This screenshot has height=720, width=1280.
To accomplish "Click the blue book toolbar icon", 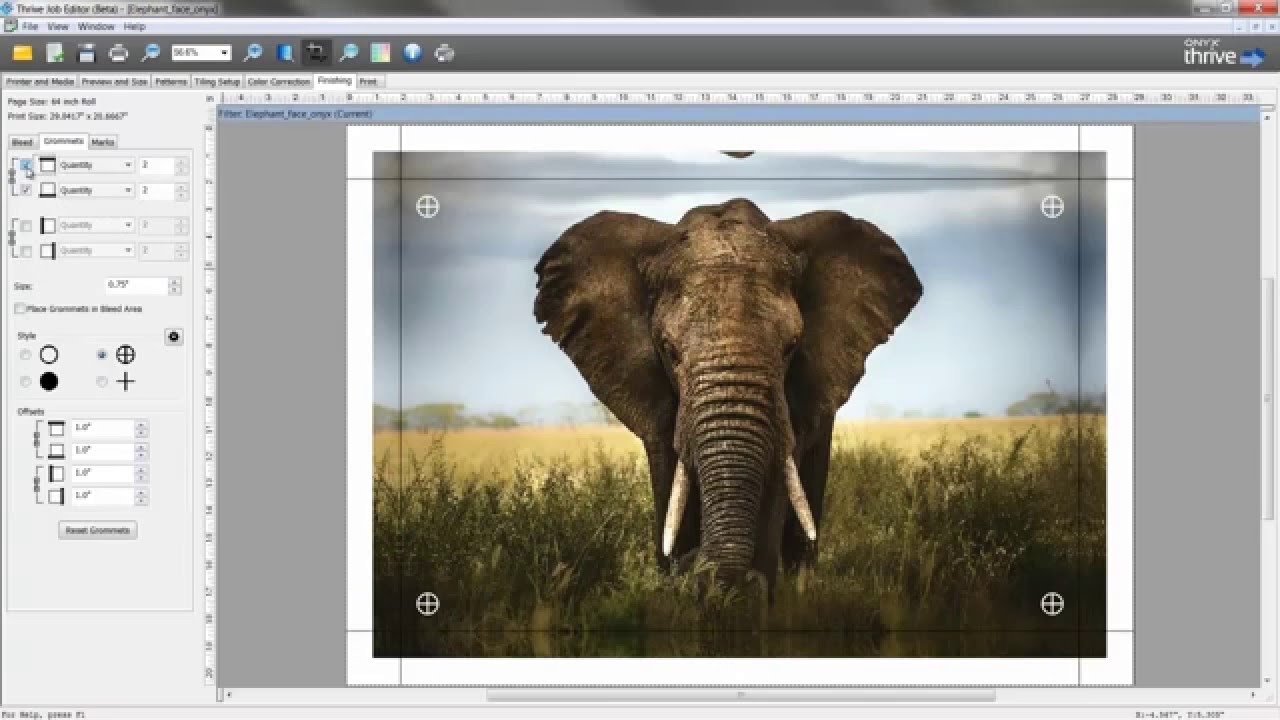I will [x=285, y=53].
